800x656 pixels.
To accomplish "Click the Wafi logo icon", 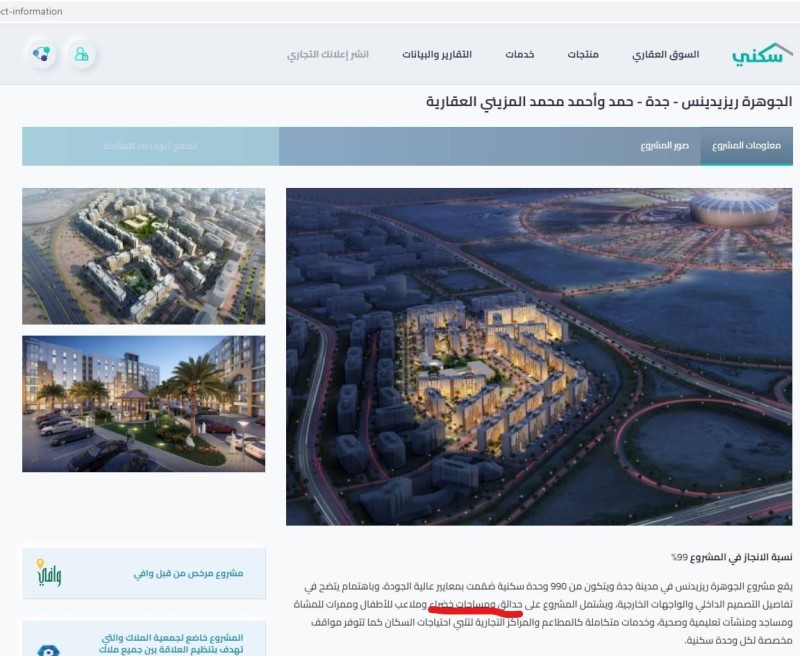I will tap(48, 573).
